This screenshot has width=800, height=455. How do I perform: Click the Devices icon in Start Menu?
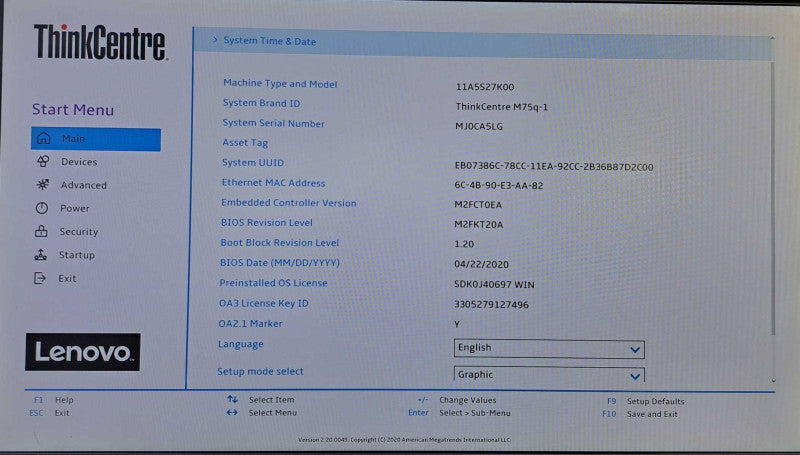[x=43, y=161]
